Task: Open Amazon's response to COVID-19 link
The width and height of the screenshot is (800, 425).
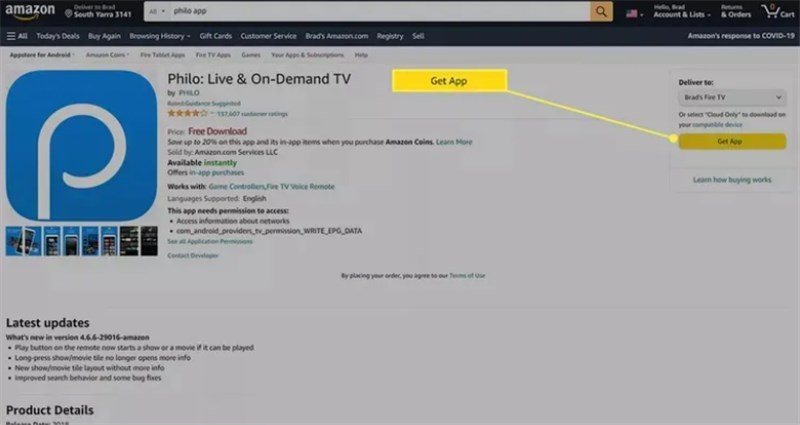Action: click(741, 36)
